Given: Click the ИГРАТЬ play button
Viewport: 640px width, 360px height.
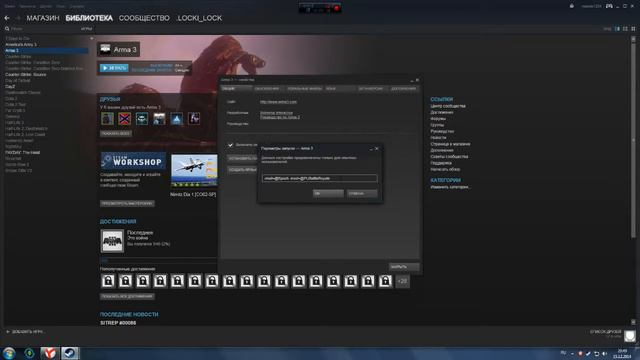Looking at the screenshot, I should pyautogui.click(x=114, y=68).
